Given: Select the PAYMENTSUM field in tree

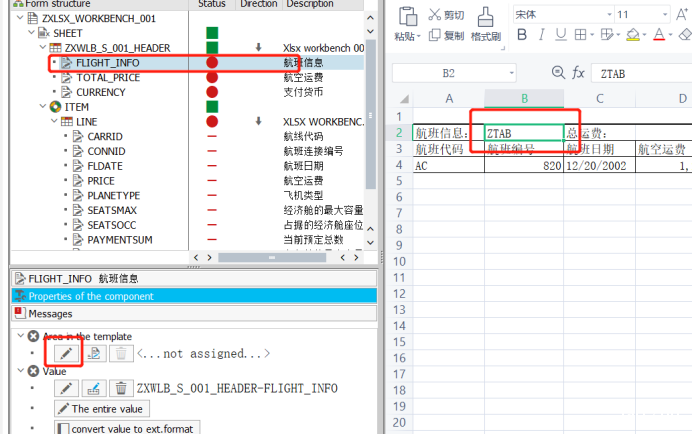Looking at the screenshot, I should pos(120,240).
